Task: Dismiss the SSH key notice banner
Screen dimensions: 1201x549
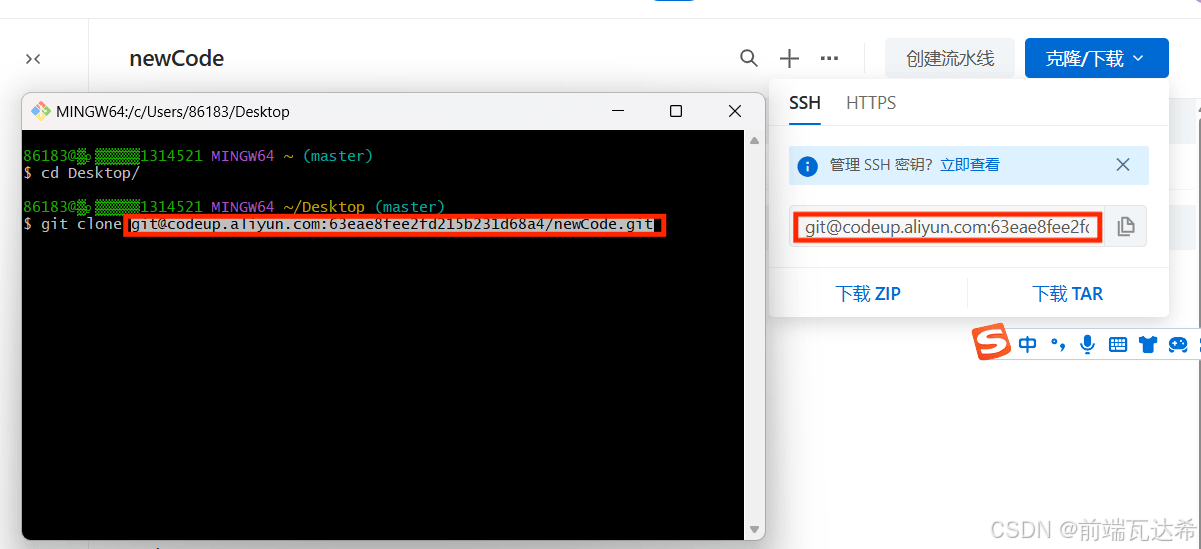Action: (1123, 165)
